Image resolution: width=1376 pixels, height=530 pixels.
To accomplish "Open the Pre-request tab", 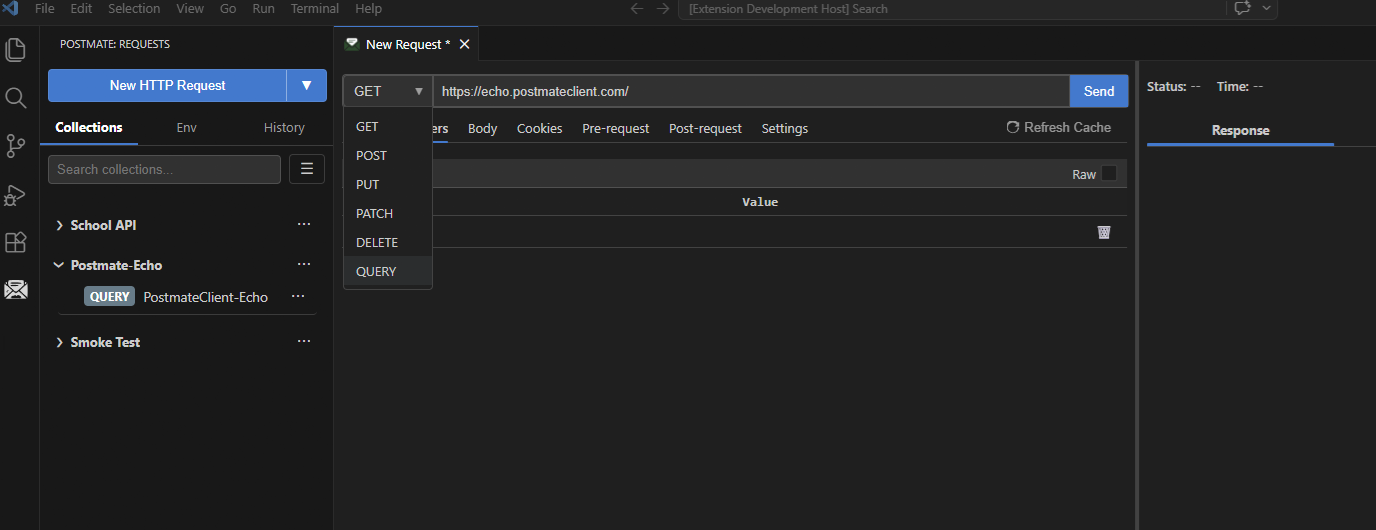I will [616, 128].
